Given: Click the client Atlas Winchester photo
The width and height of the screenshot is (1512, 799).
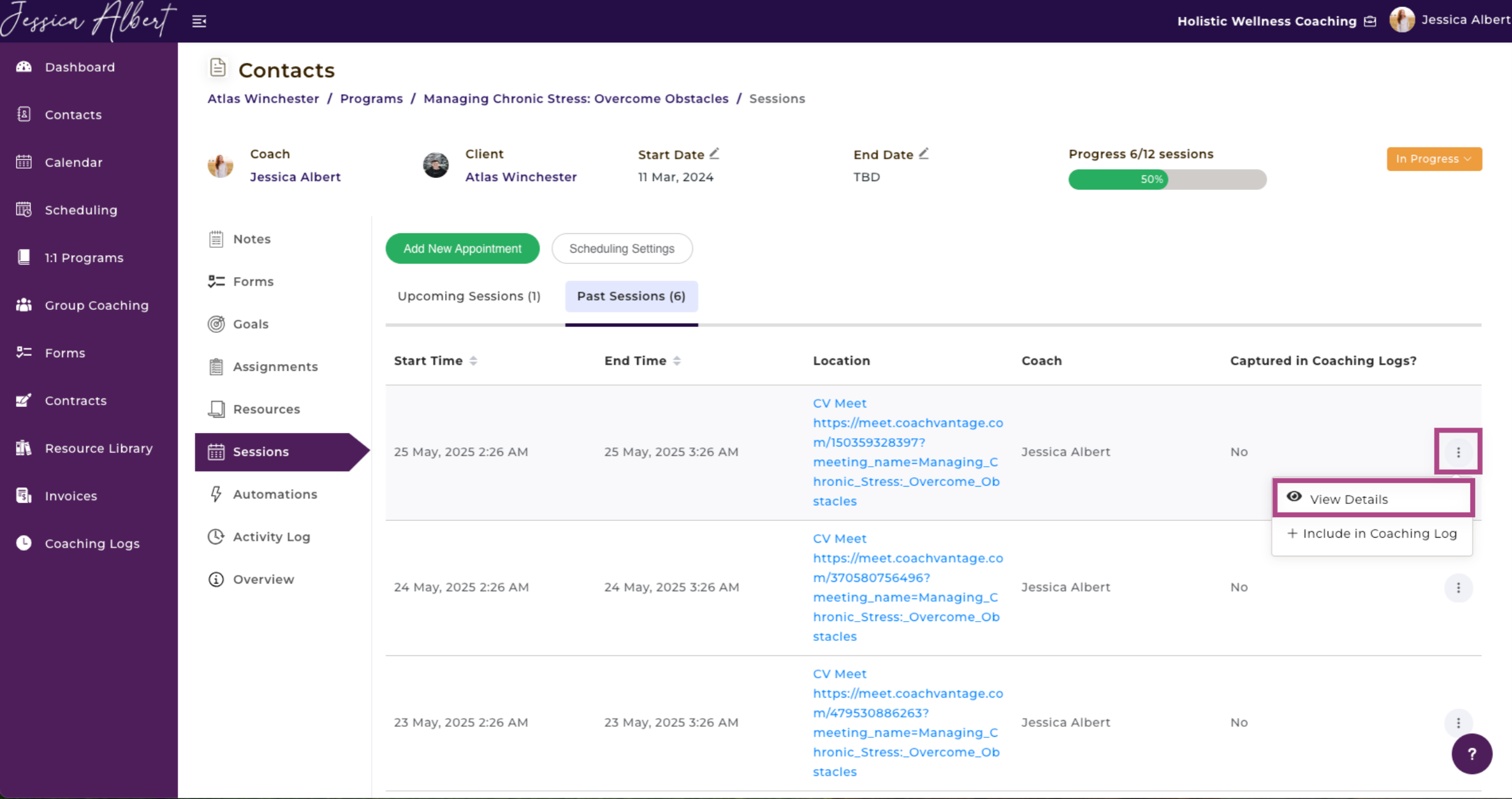Looking at the screenshot, I should (x=436, y=165).
